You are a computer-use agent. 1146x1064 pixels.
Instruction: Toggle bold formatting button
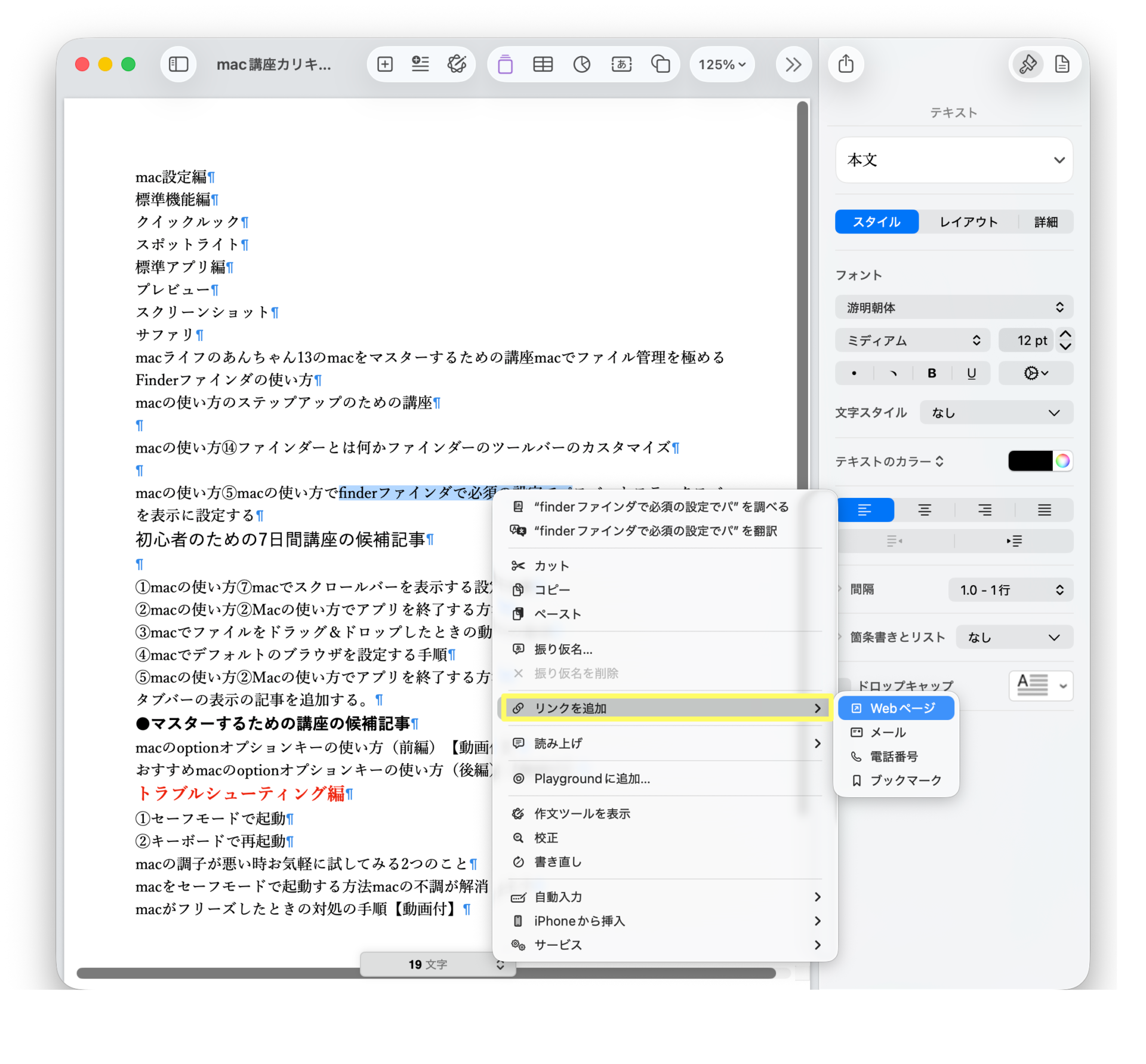point(932,373)
